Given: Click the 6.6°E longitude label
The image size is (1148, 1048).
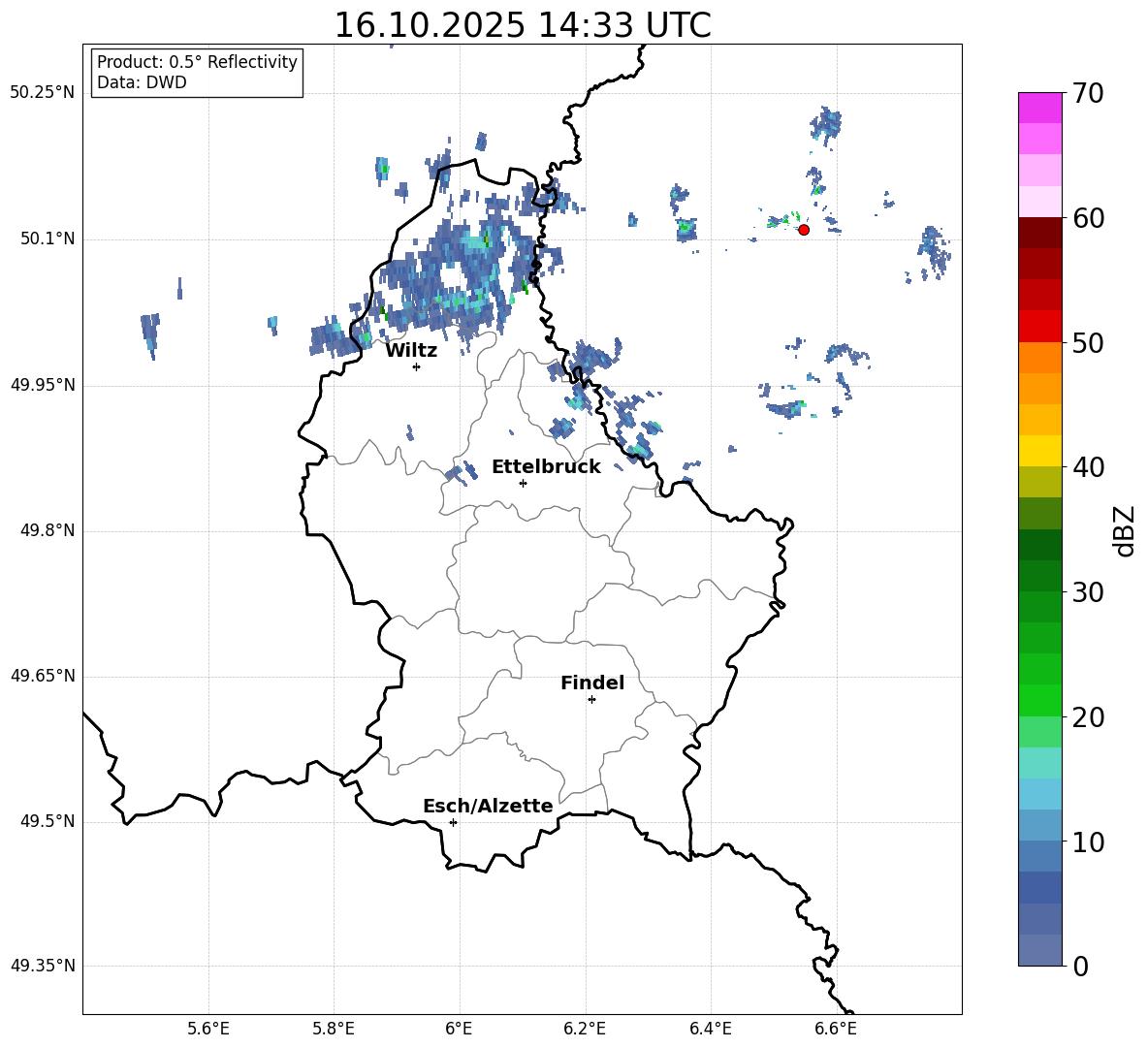Looking at the screenshot, I should click(836, 1029).
